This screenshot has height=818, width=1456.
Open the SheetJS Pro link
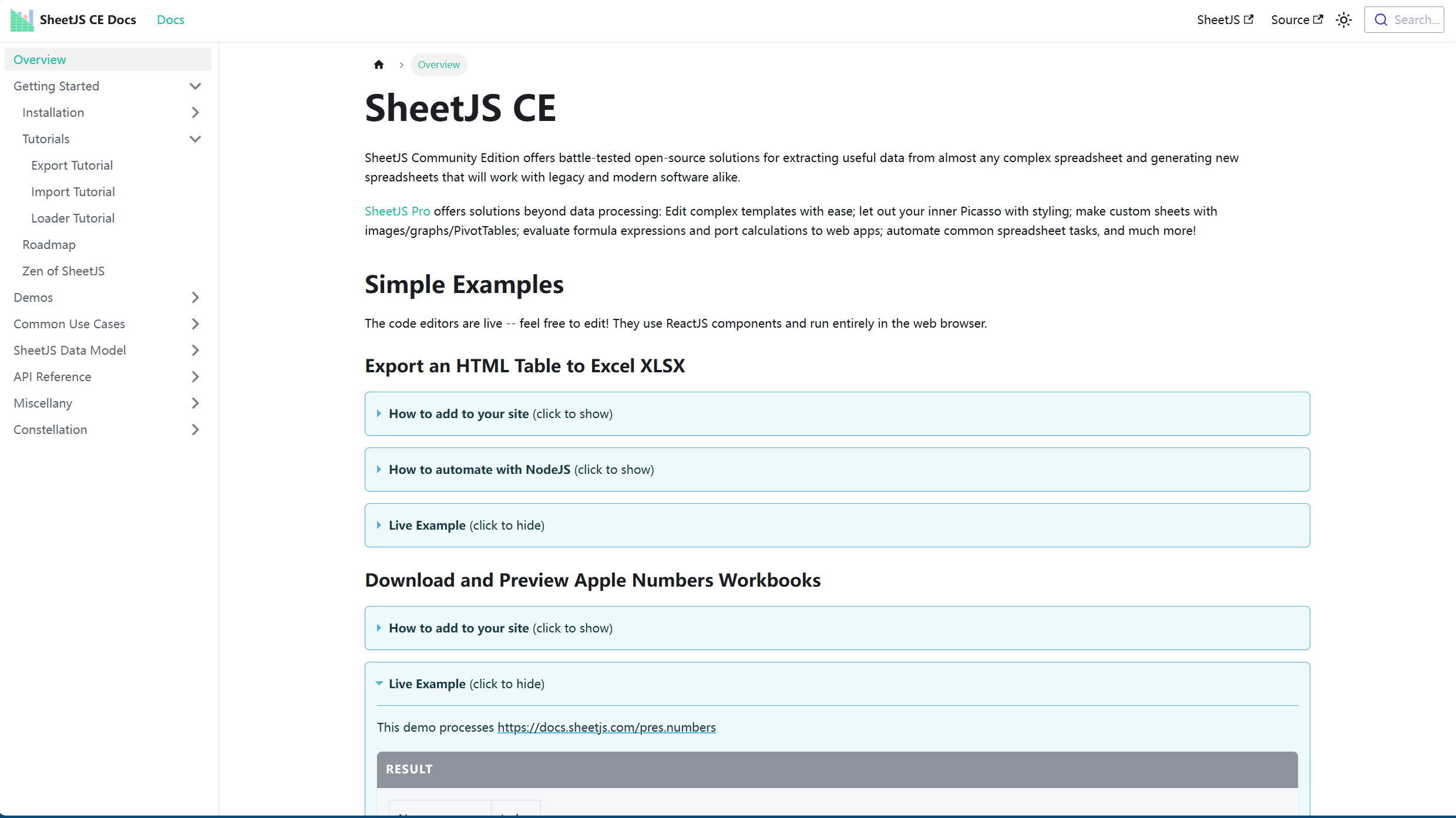[397, 211]
